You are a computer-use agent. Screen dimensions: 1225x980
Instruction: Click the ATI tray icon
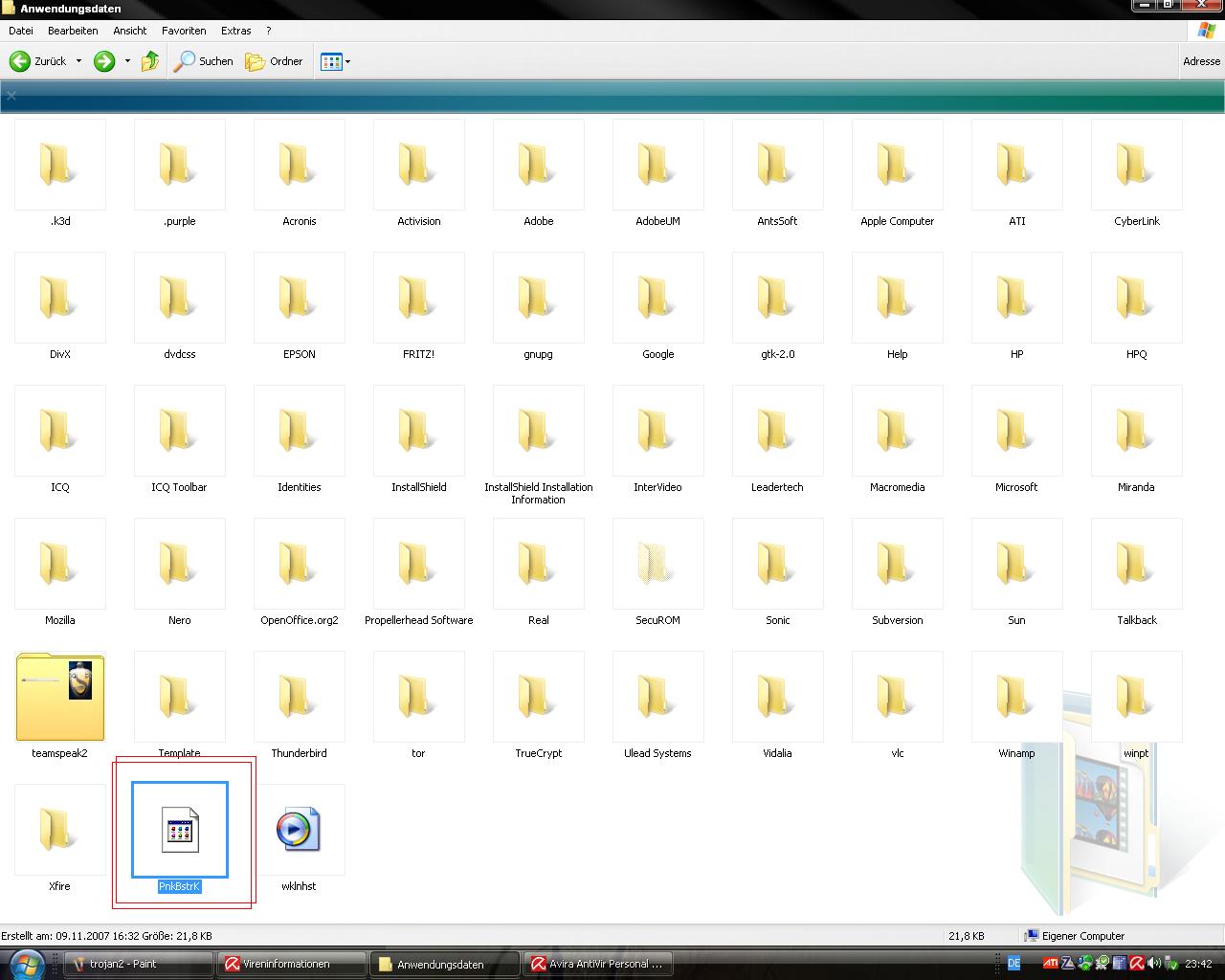pos(1051,964)
